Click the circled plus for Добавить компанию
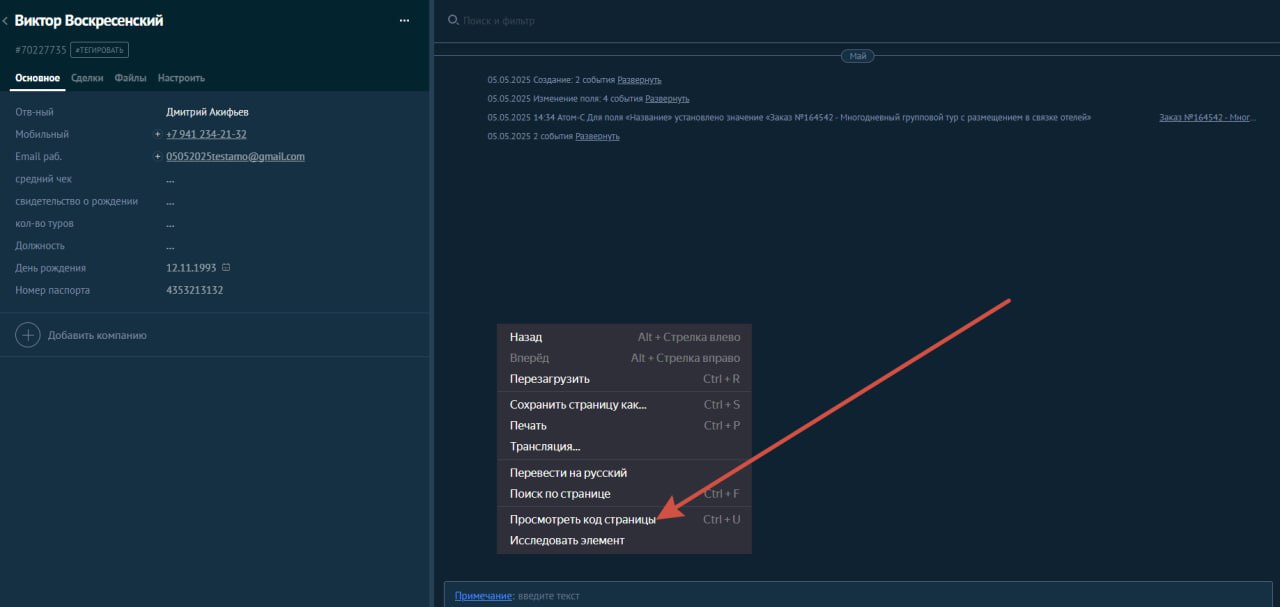Viewport: 1280px width, 607px height. pyautogui.click(x=28, y=335)
